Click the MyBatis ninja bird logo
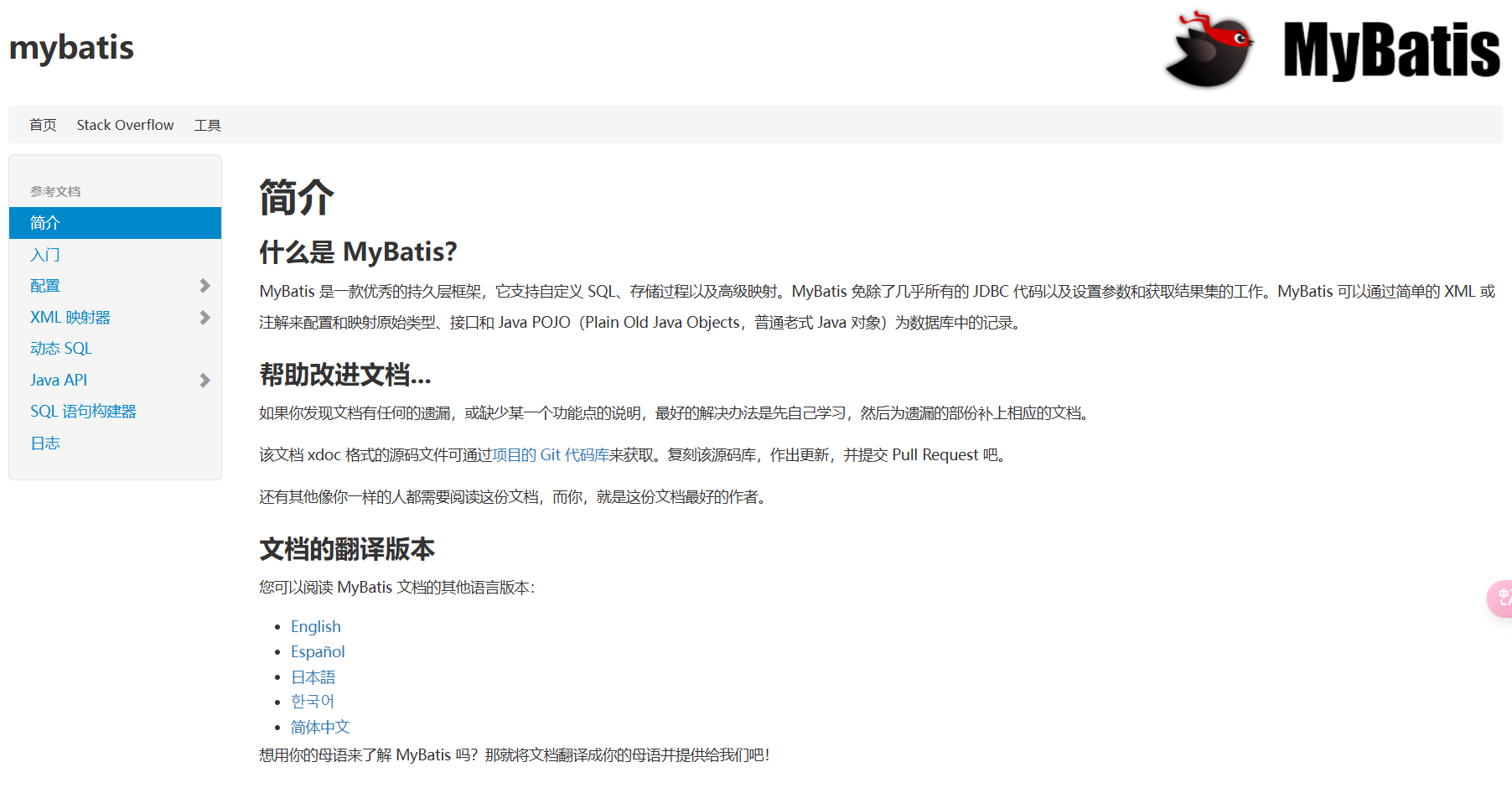 pos(1209,49)
